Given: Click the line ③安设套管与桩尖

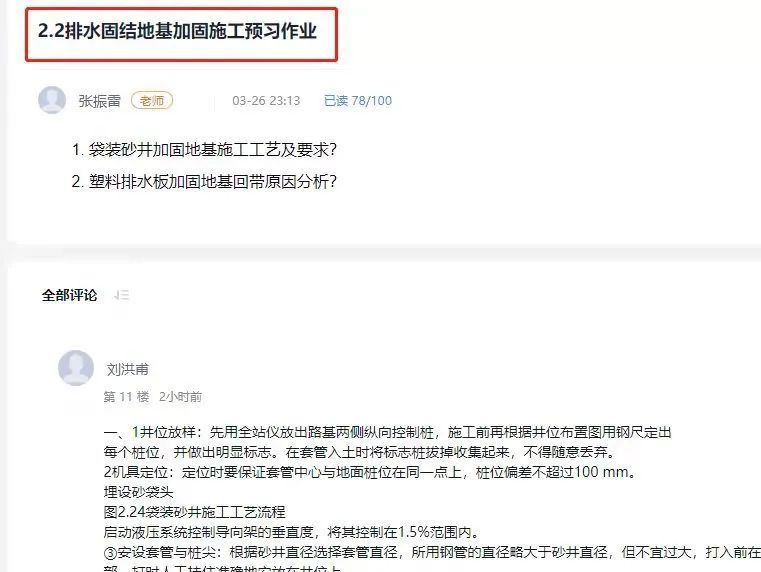Looking at the screenshot, I should (x=432, y=552).
